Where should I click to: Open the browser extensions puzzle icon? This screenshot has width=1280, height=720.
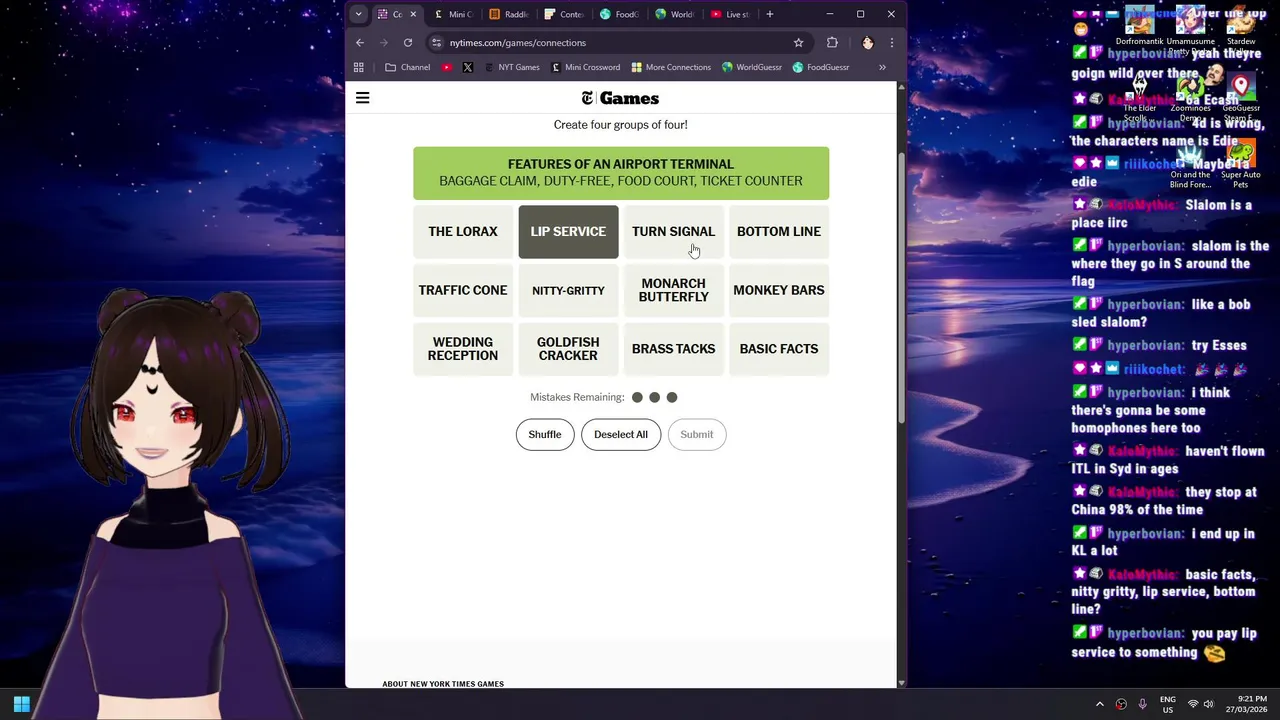832,43
